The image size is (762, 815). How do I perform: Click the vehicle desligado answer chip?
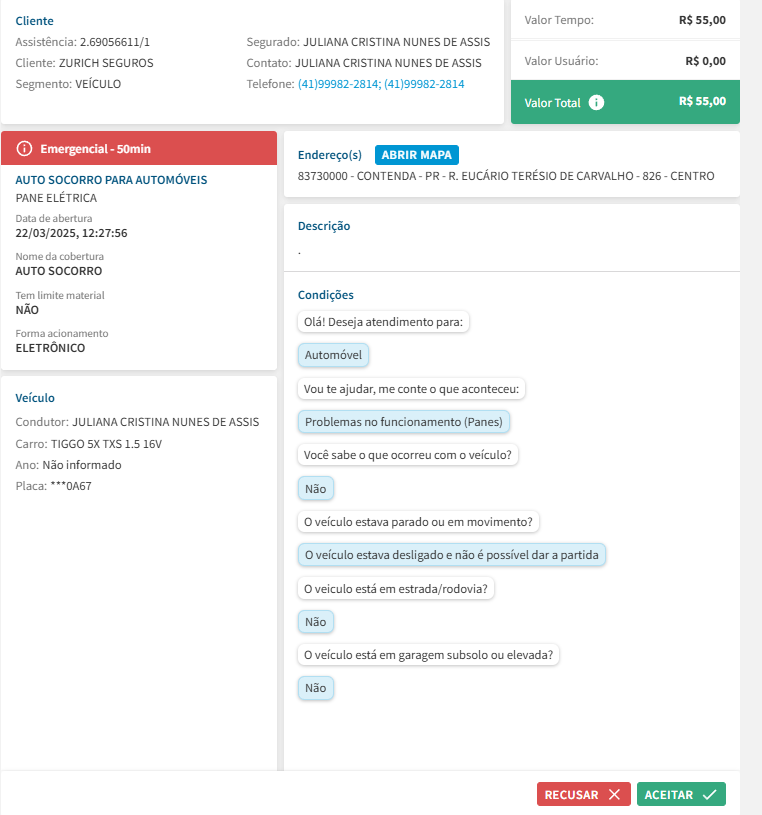tap(452, 555)
